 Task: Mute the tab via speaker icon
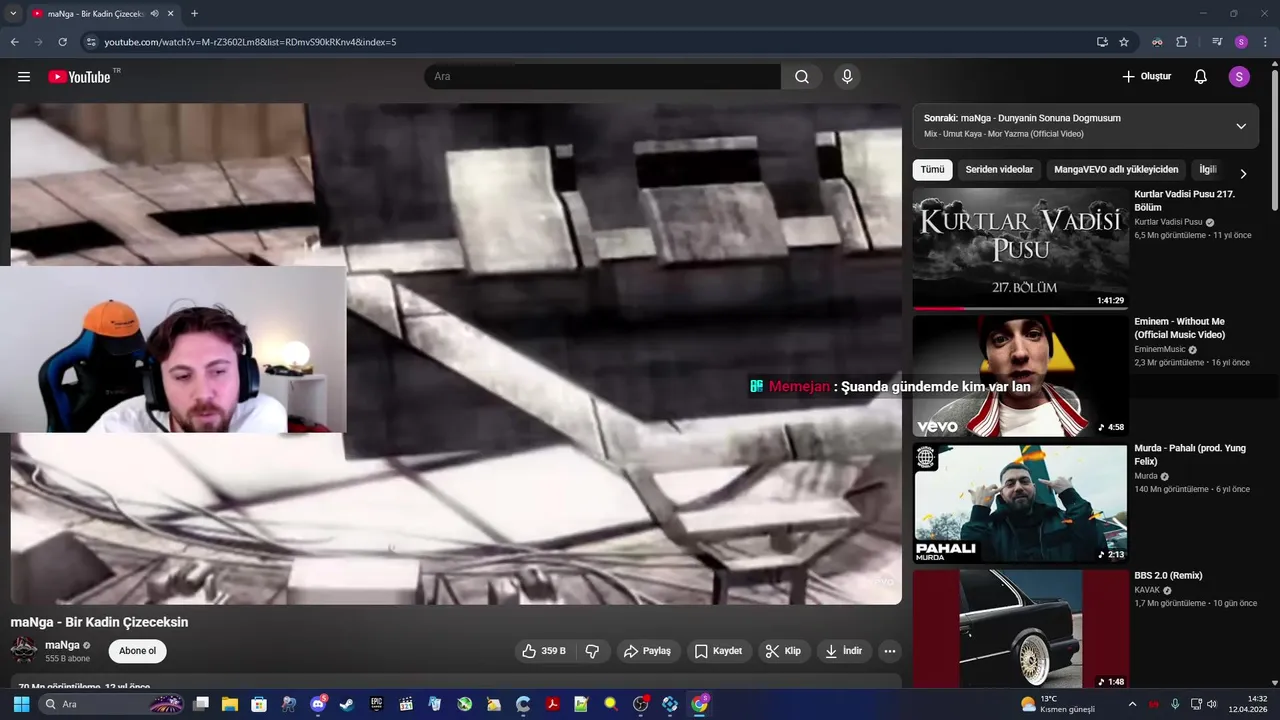click(x=154, y=14)
